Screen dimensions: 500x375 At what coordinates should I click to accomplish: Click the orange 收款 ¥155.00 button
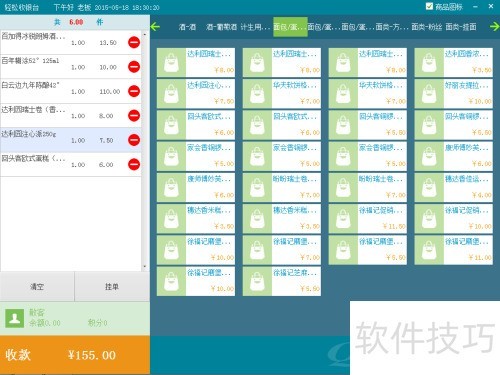(x=75, y=355)
